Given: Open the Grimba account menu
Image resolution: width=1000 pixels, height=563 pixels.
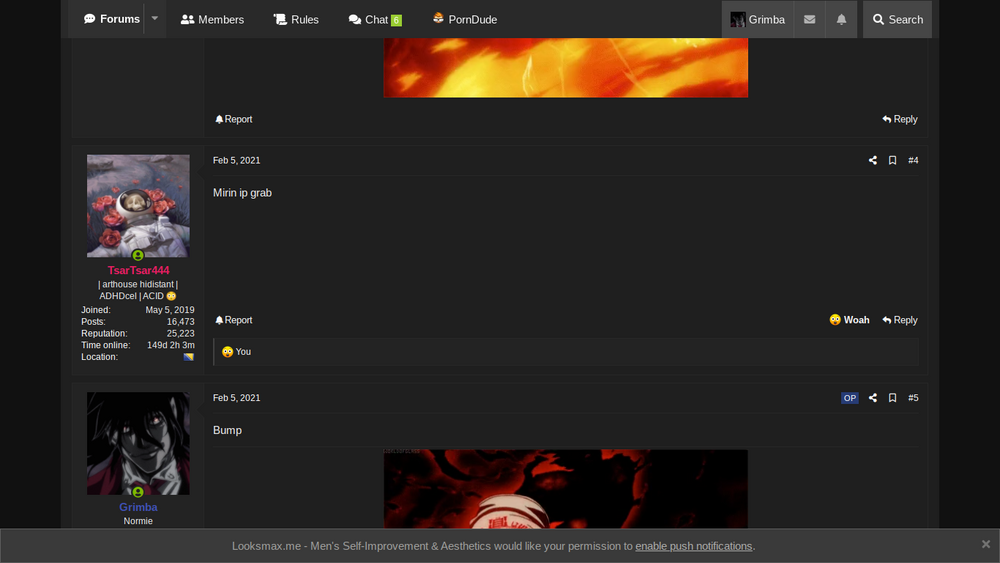Looking at the screenshot, I should [x=758, y=20].
